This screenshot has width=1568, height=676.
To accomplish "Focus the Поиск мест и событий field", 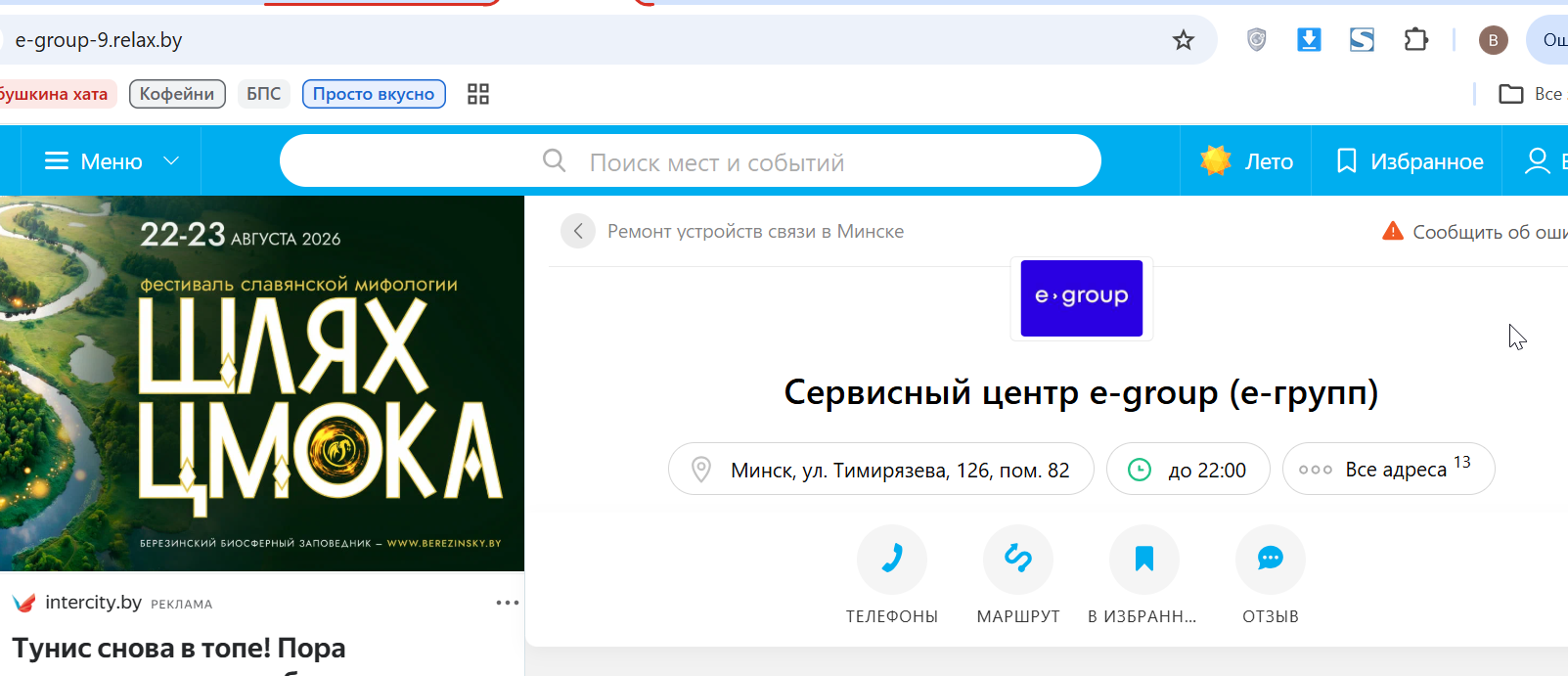I will pos(691,161).
